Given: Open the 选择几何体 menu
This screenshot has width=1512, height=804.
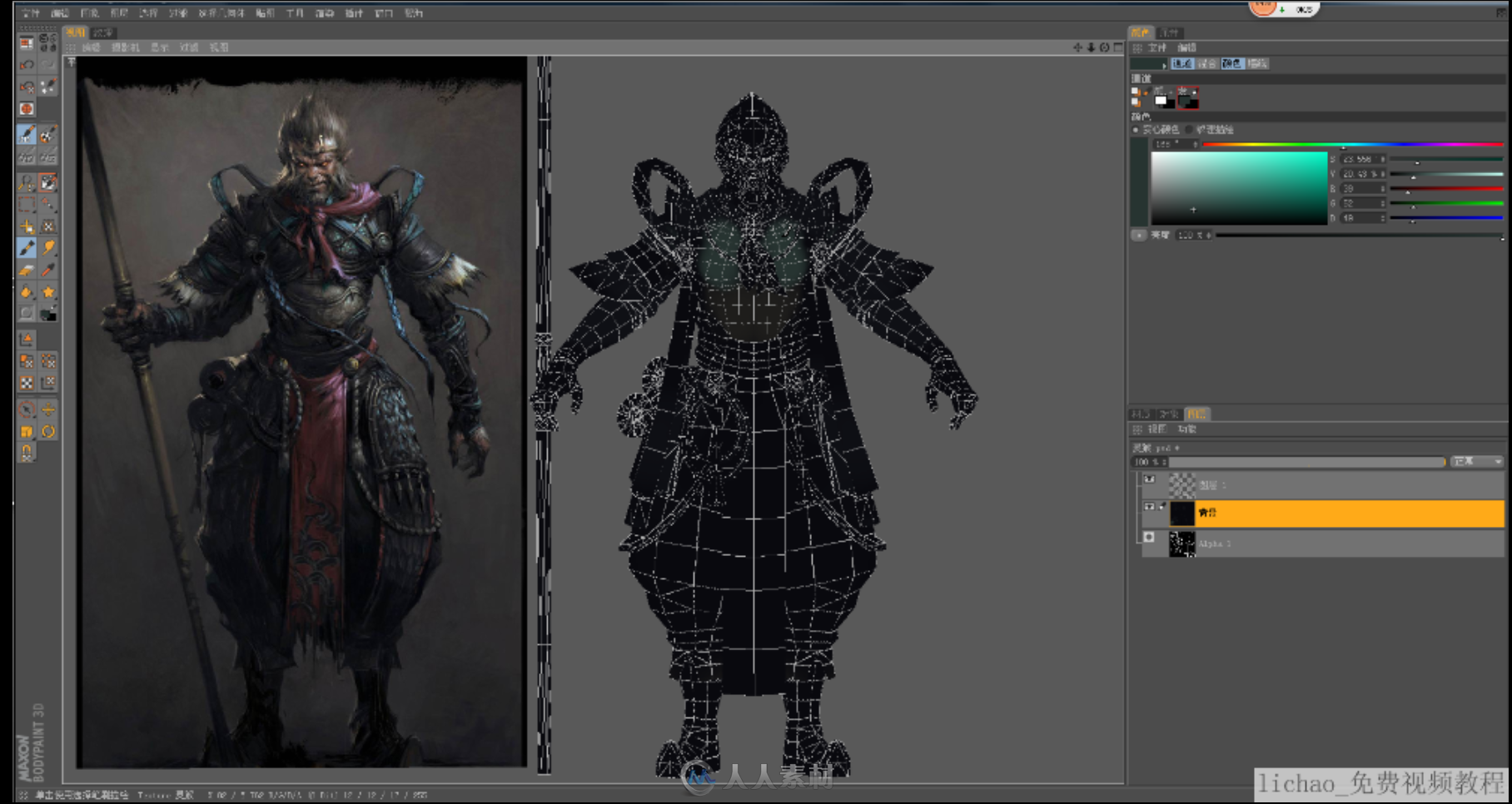Looking at the screenshot, I should coord(221,12).
